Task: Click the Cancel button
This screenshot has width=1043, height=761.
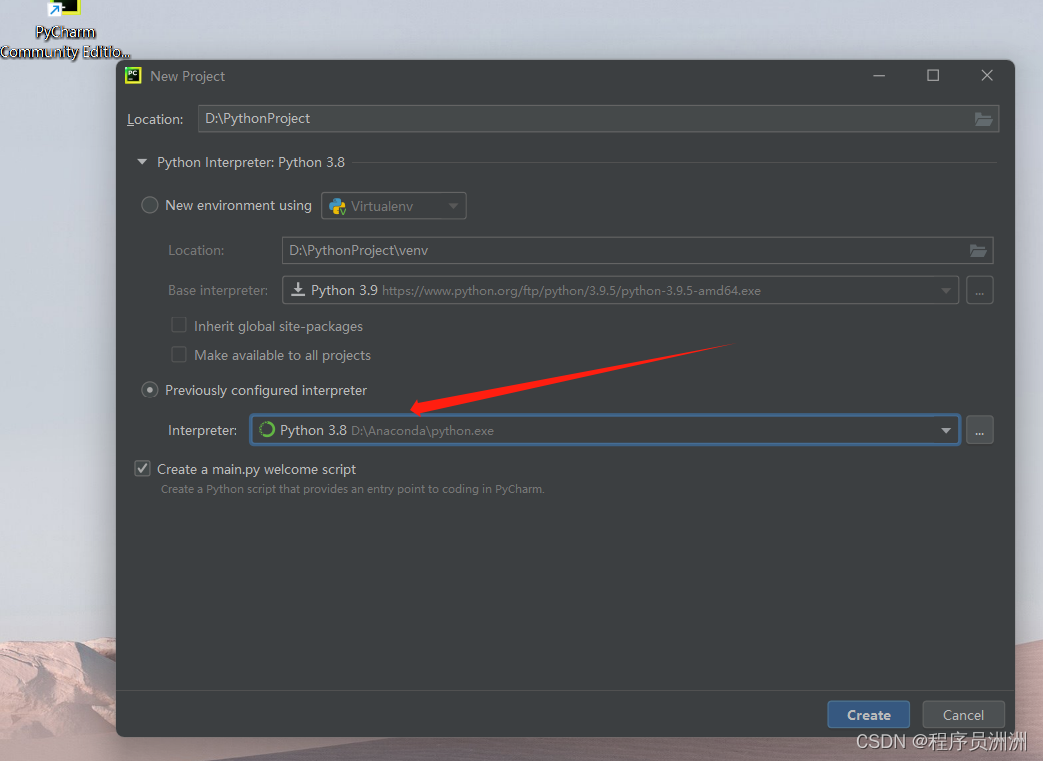Action: tap(963, 714)
